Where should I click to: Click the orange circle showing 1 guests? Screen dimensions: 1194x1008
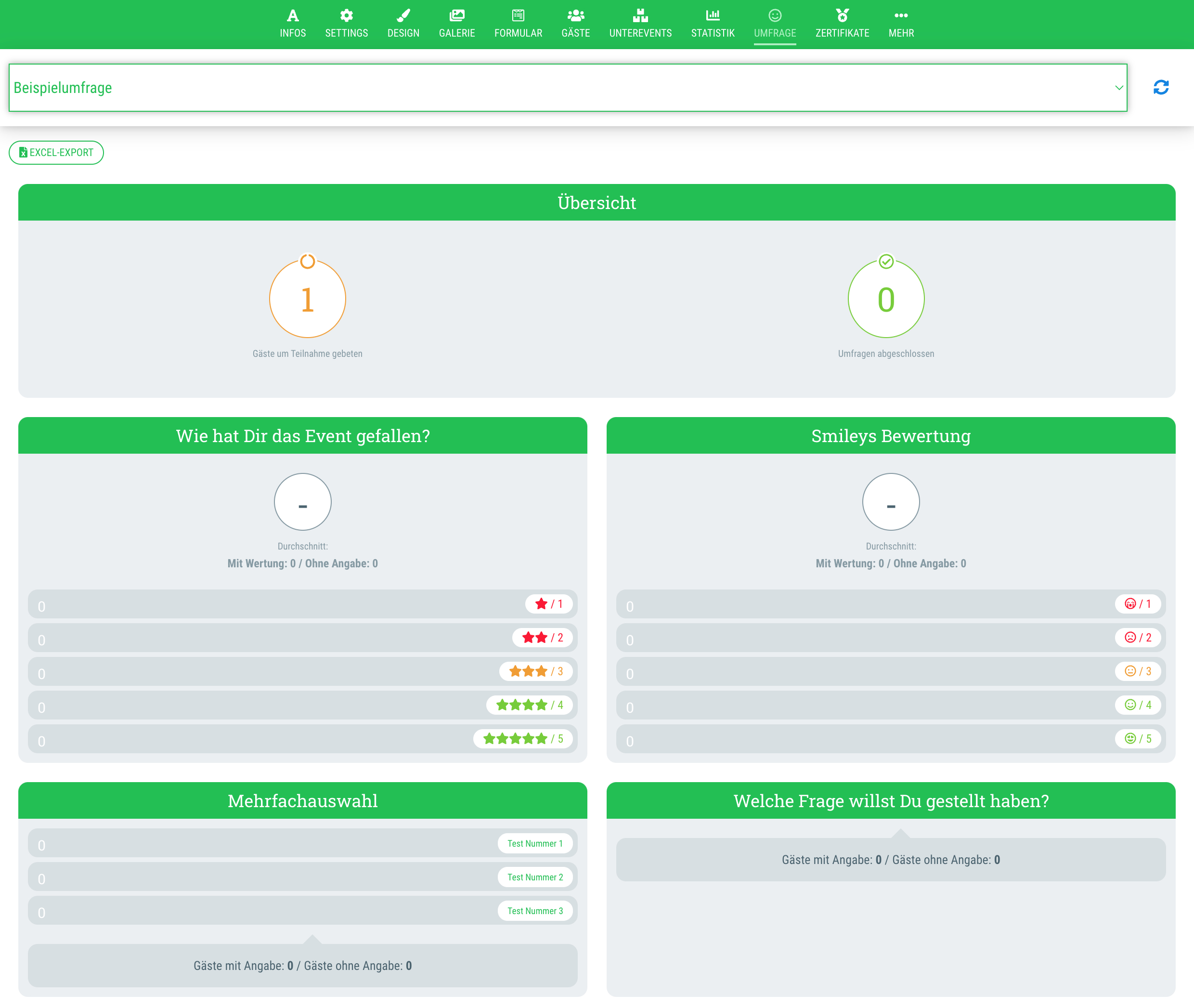(307, 299)
